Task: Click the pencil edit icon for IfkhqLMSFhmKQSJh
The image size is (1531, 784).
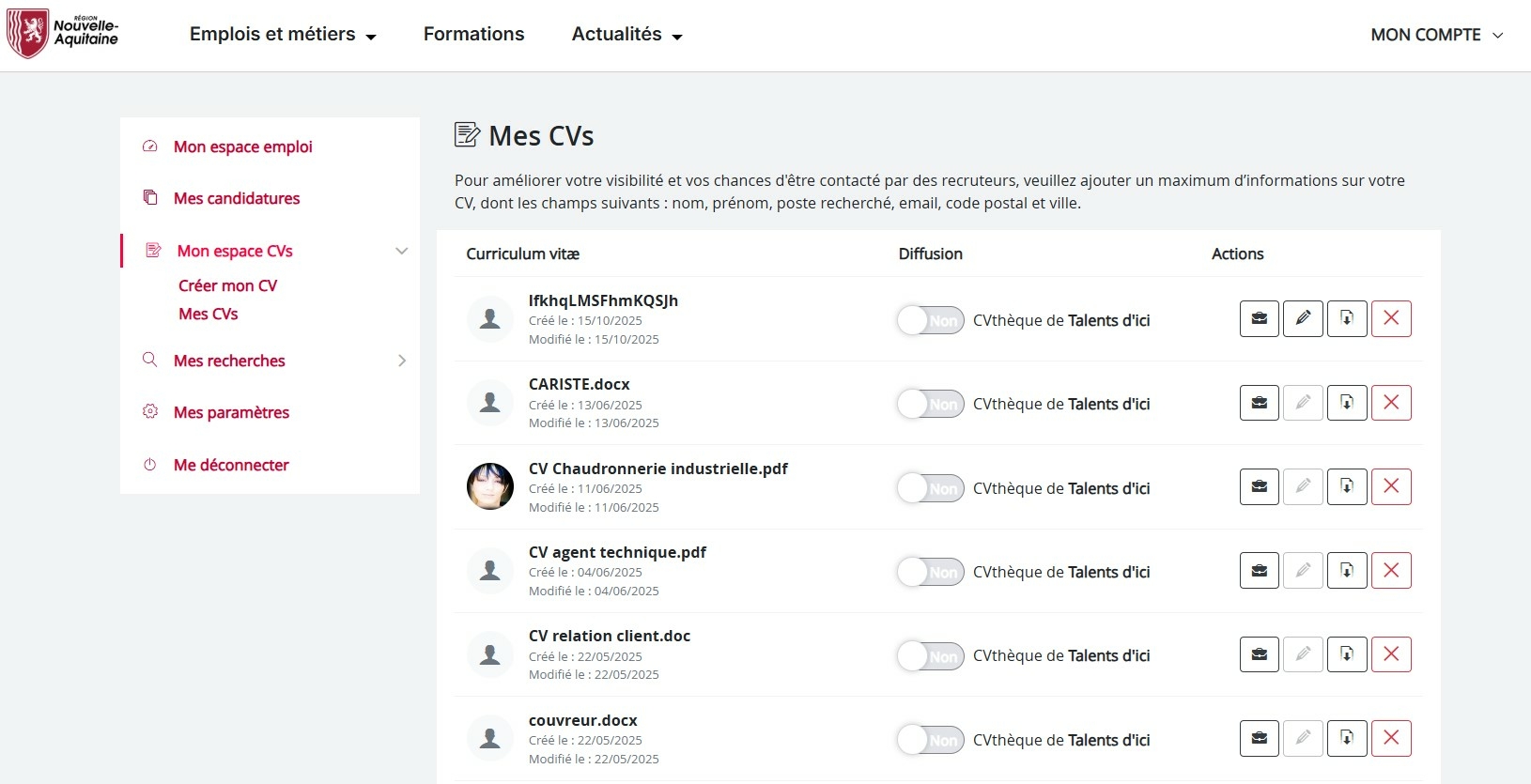Action: 1303,319
